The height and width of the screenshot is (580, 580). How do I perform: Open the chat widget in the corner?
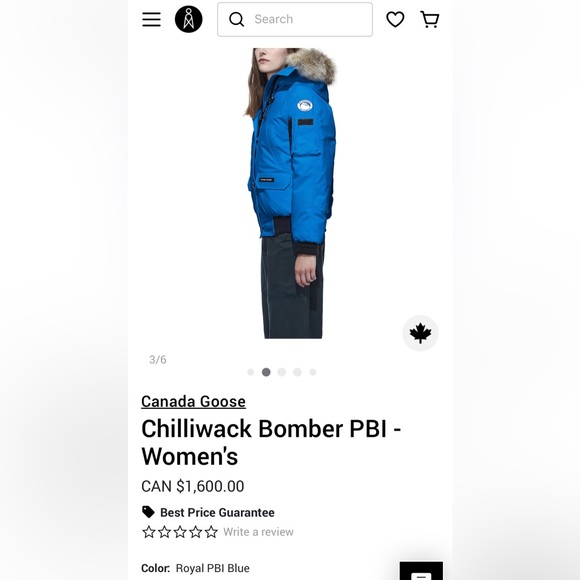tap(421, 571)
